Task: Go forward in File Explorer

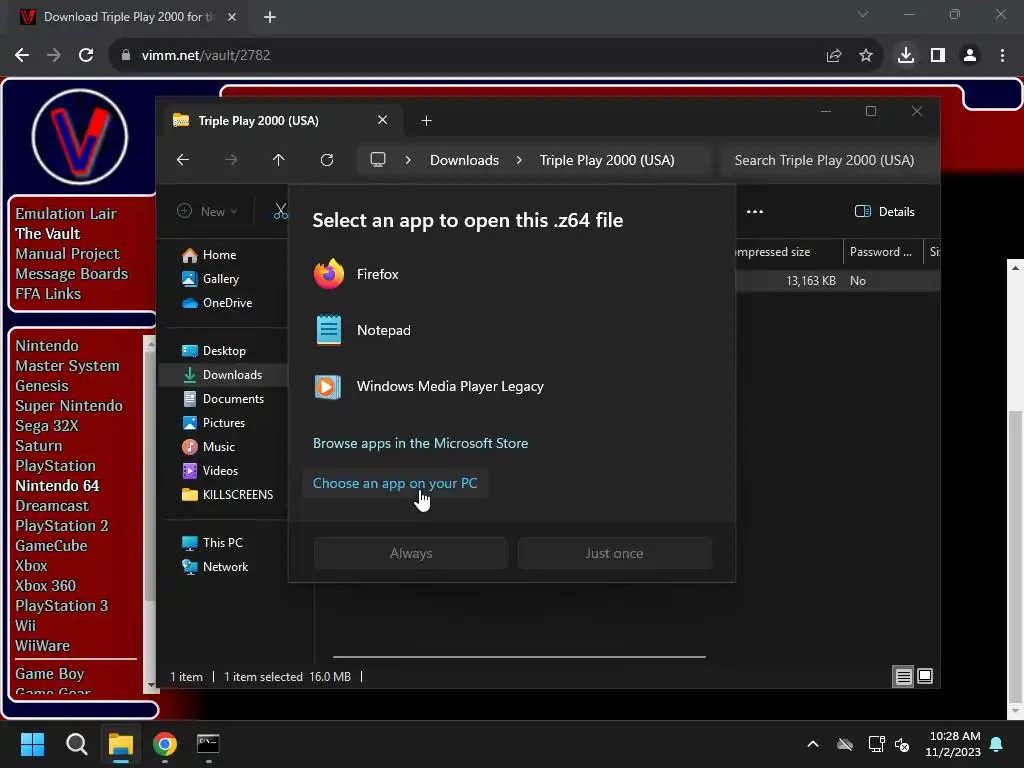Action: (231, 160)
